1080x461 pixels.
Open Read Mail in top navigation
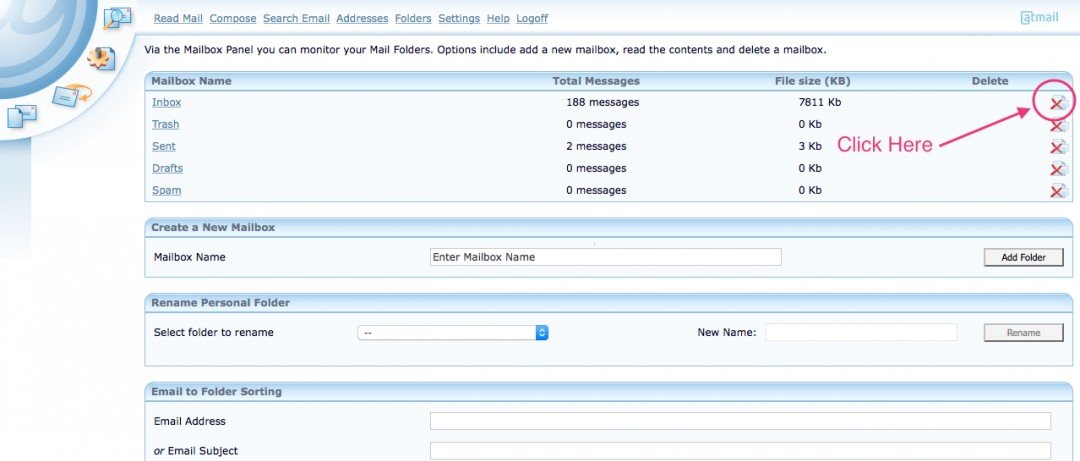pos(178,19)
